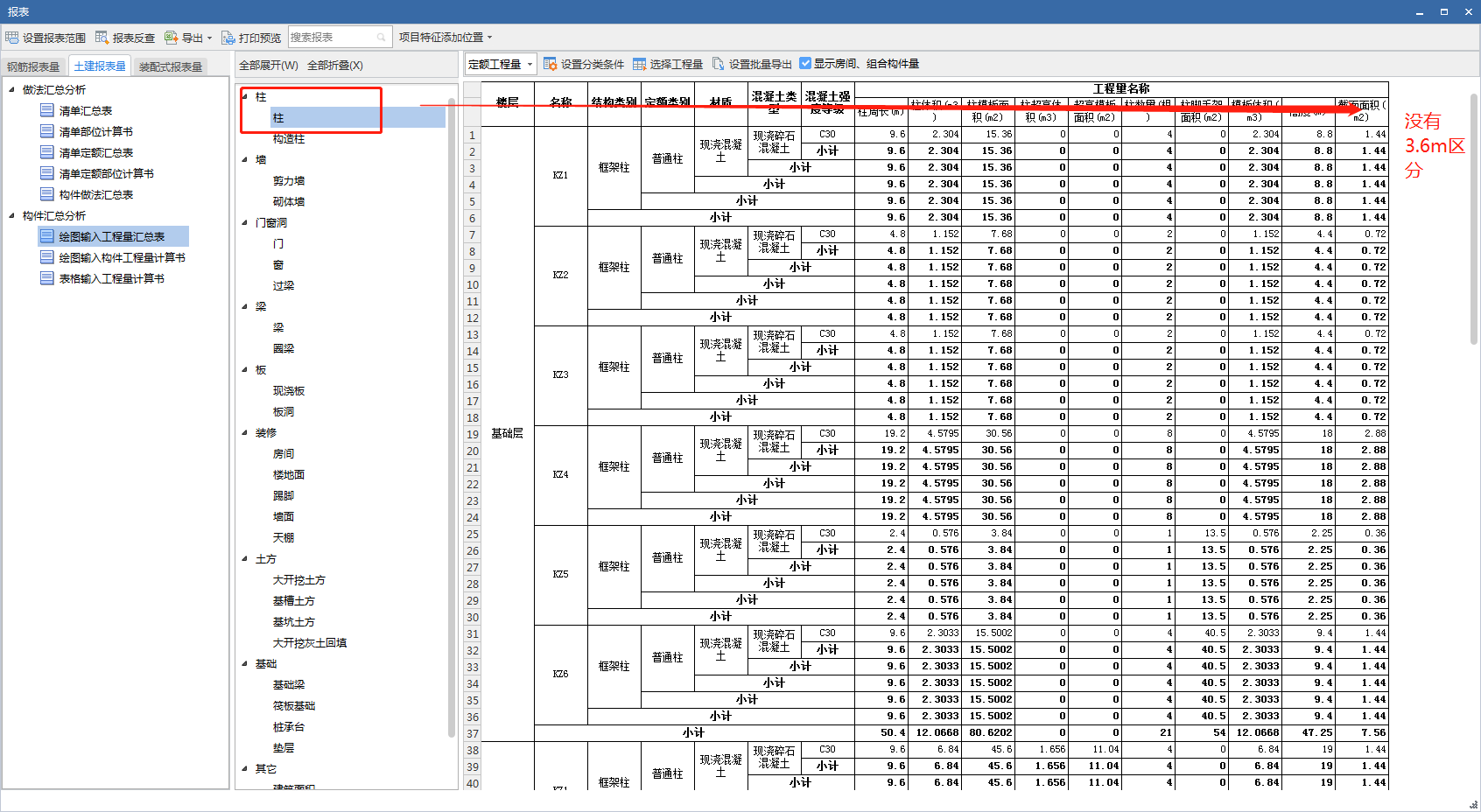
Task: Select the 清单汇总表 report icon
Action: [x=47, y=110]
